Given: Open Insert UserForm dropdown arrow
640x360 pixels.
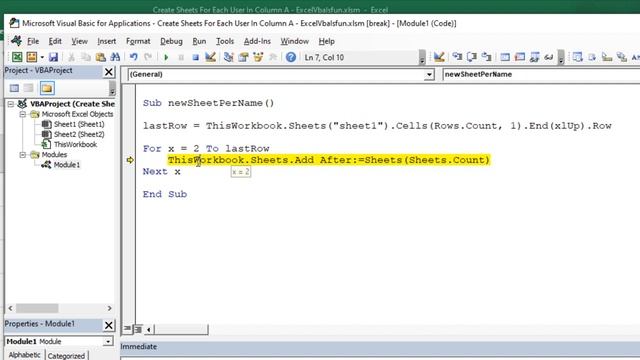Looking at the screenshot, I should tap(42, 57).
